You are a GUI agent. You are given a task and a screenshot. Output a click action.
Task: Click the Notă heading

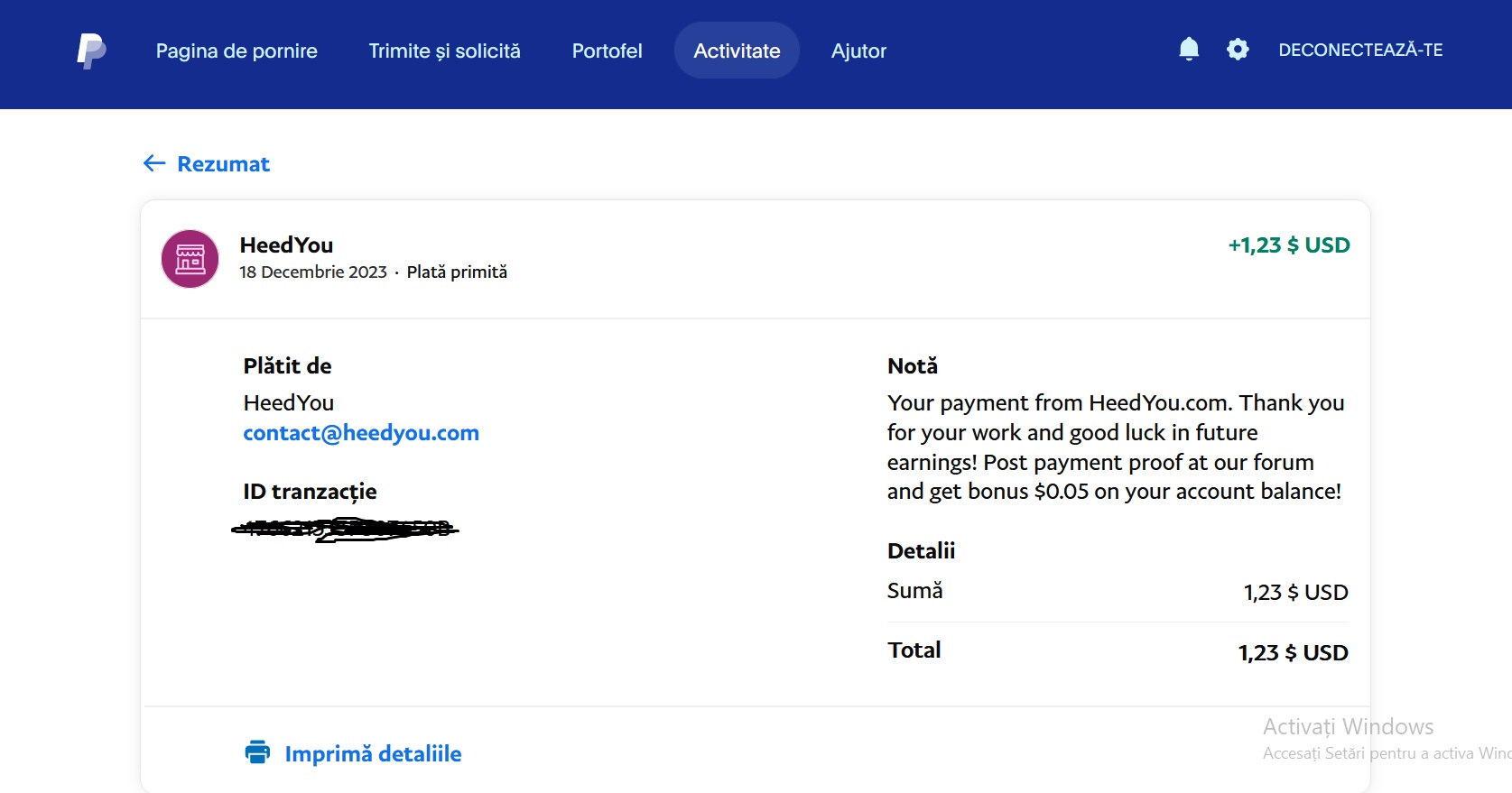click(x=913, y=365)
